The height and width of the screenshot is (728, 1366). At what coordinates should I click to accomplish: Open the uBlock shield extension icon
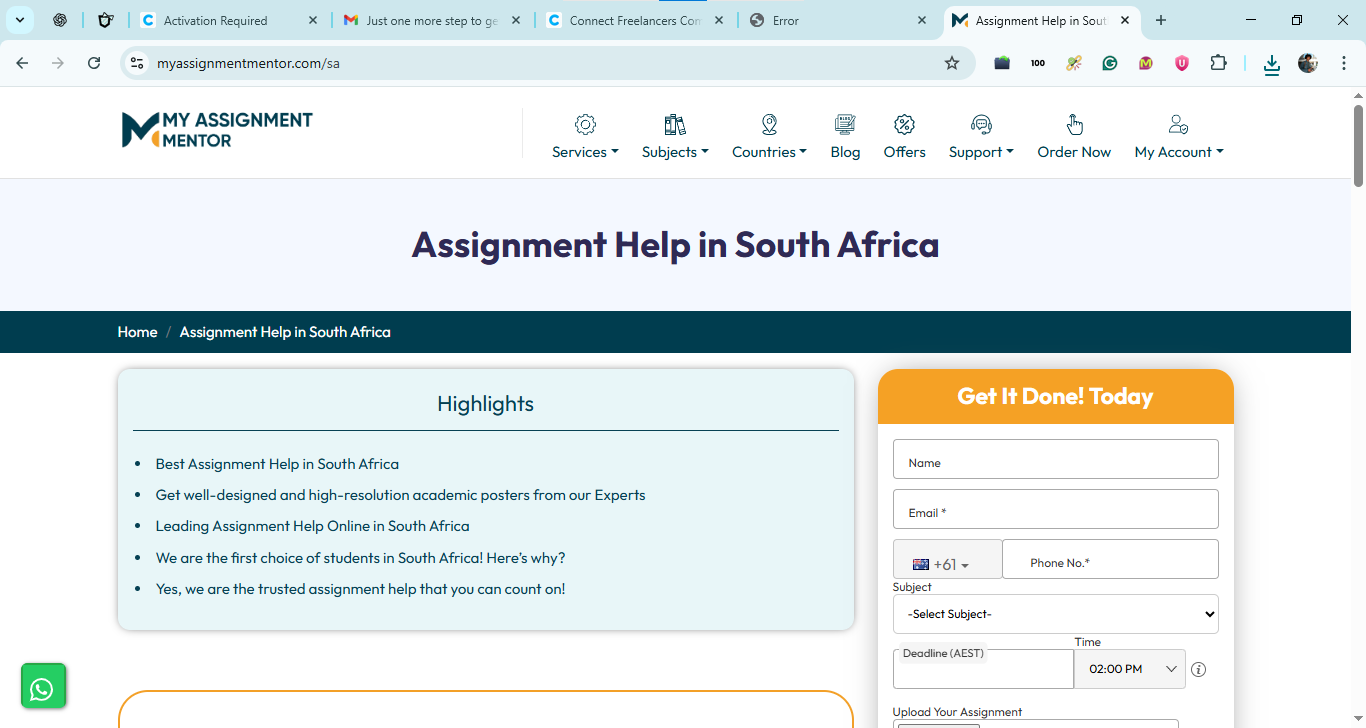tap(1182, 63)
